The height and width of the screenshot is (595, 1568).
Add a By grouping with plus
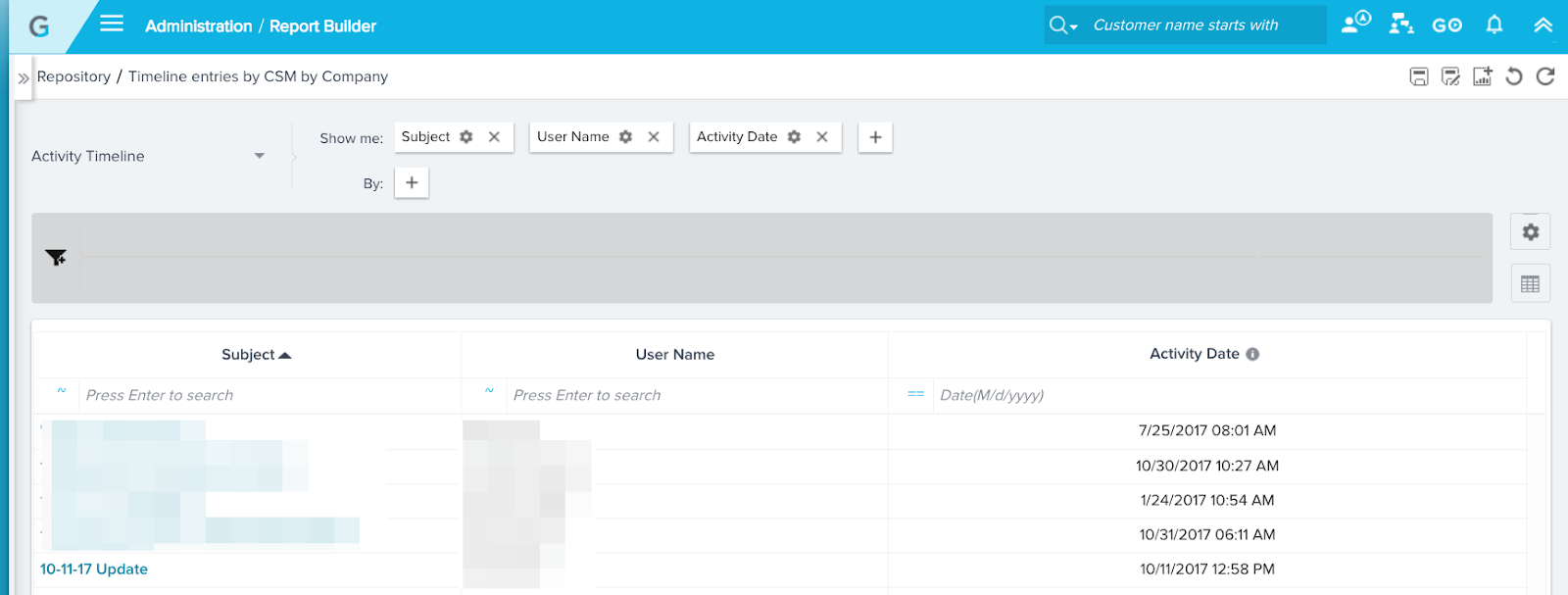(x=412, y=182)
